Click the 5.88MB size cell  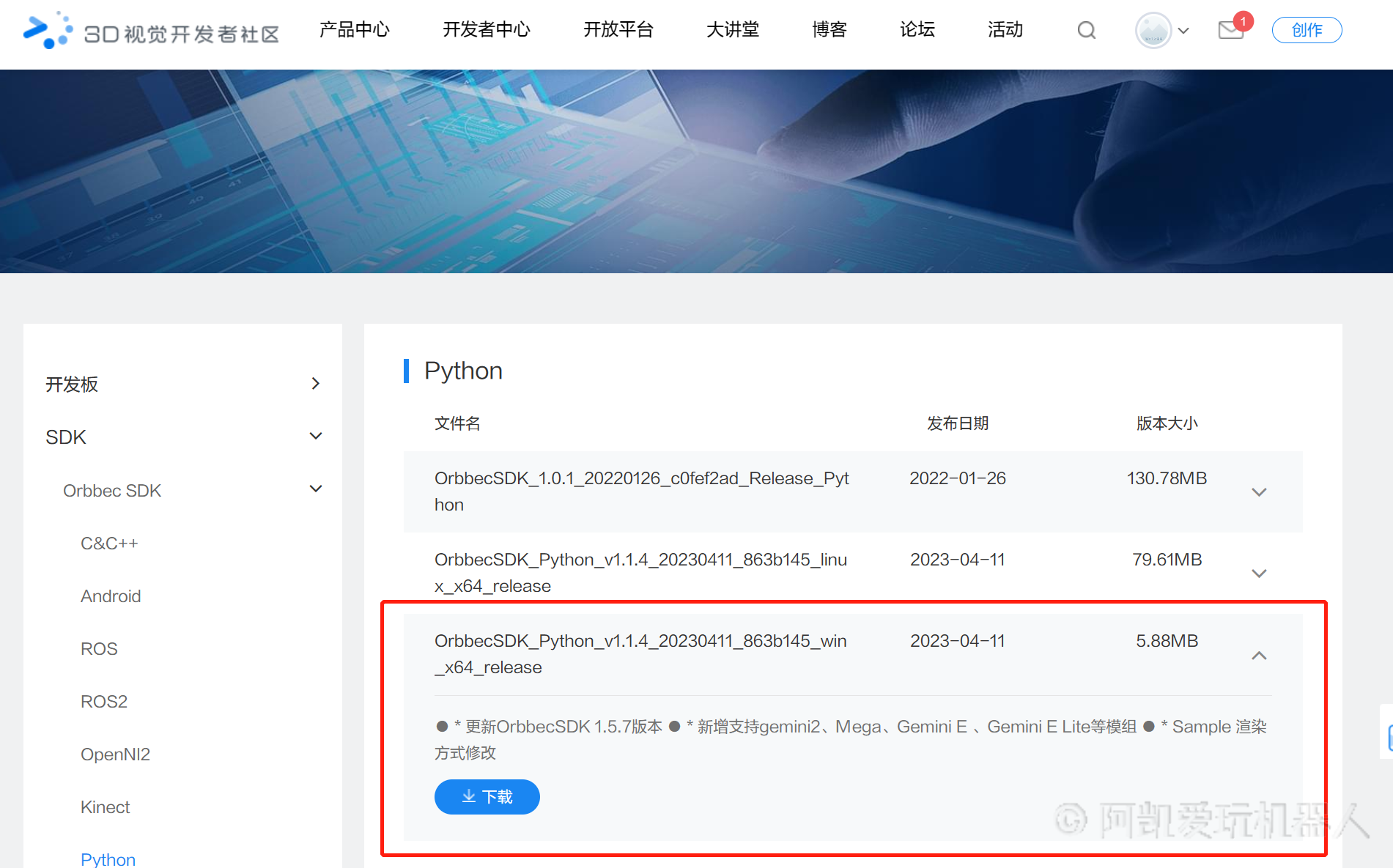(1167, 641)
